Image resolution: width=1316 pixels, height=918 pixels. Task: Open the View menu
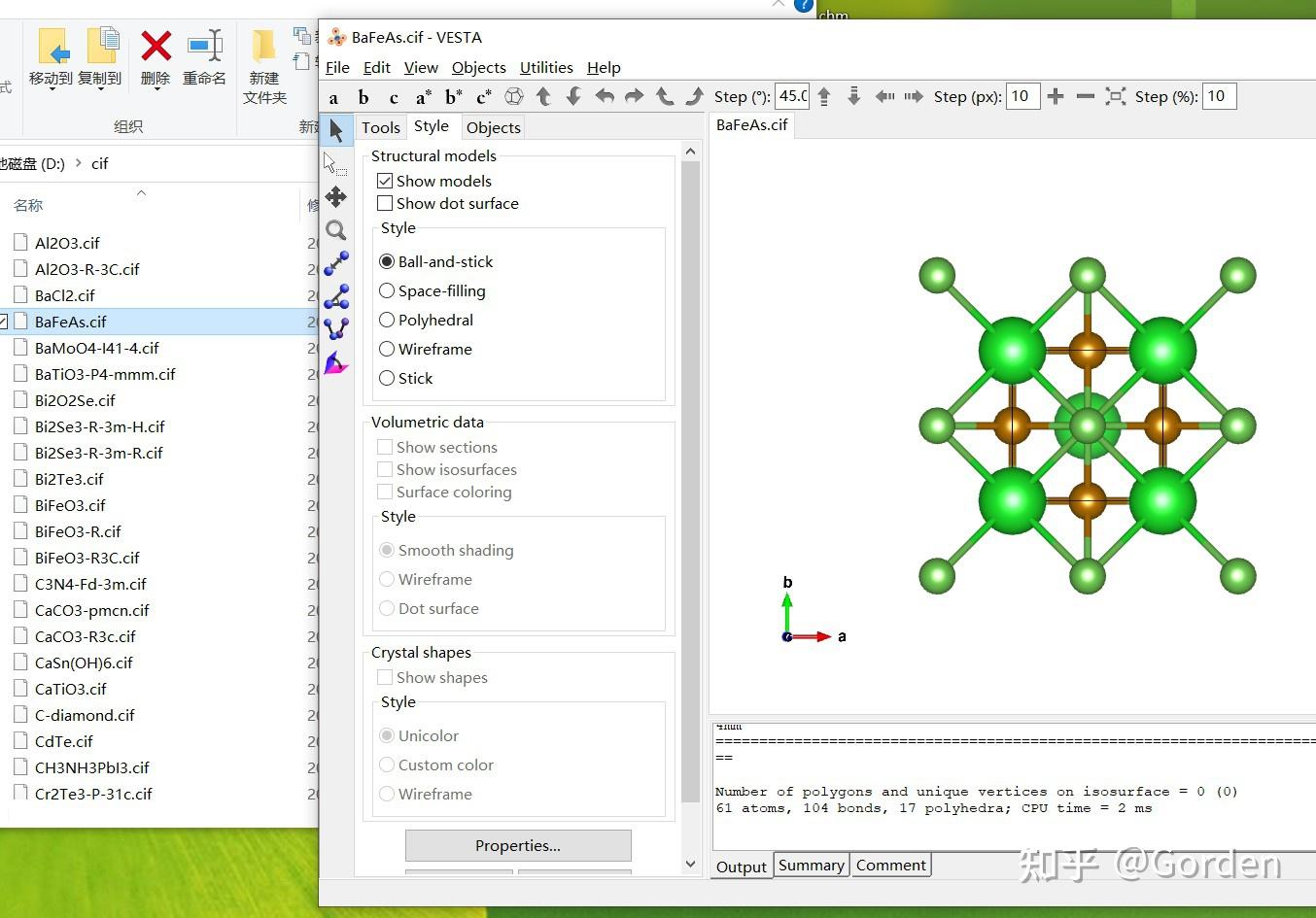(x=421, y=67)
